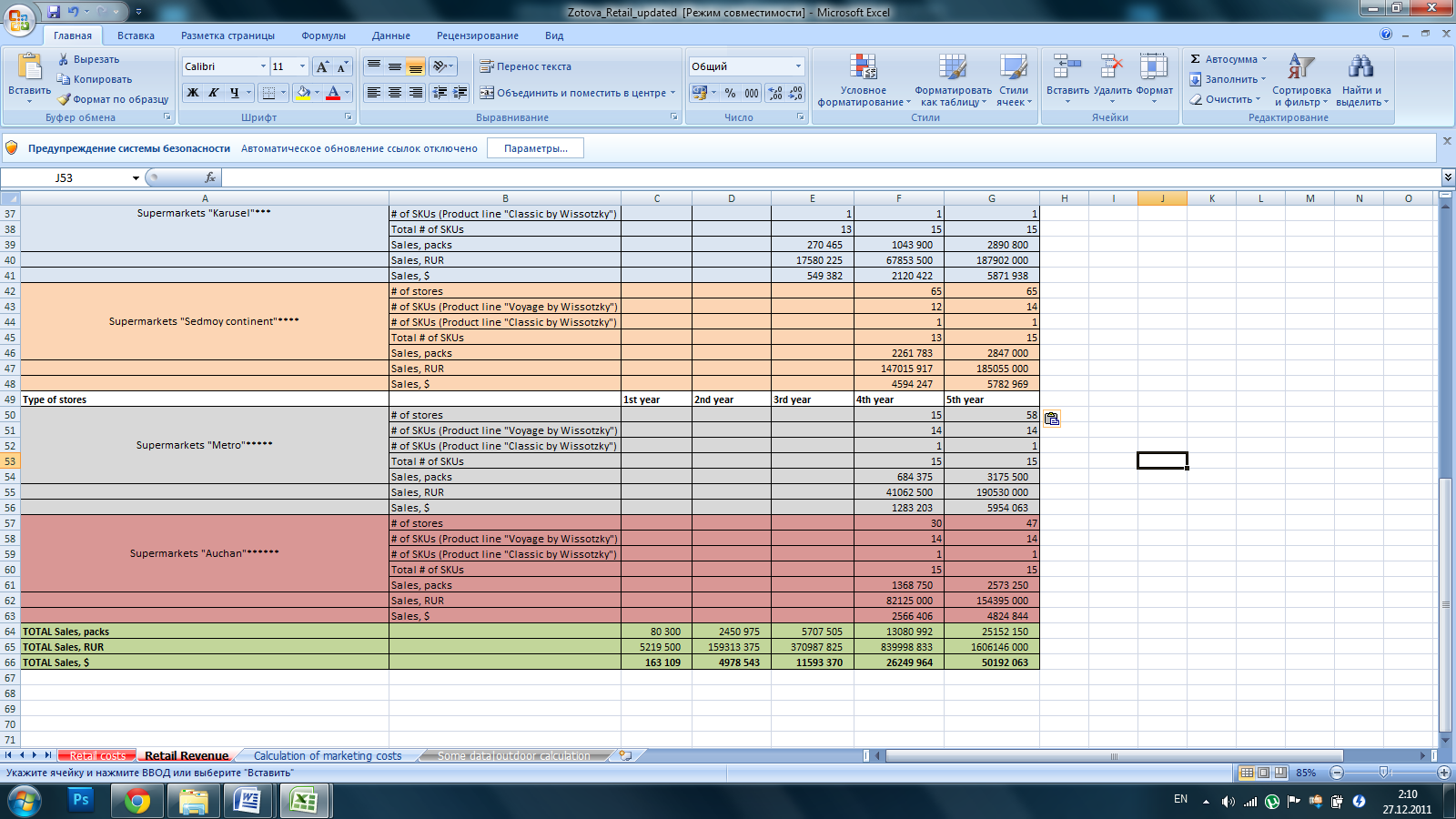Screen dimensions: 1456x819
Task: Switch to Page Layout view in status bar
Action: pyautogui.click(x=1264, y=773)
